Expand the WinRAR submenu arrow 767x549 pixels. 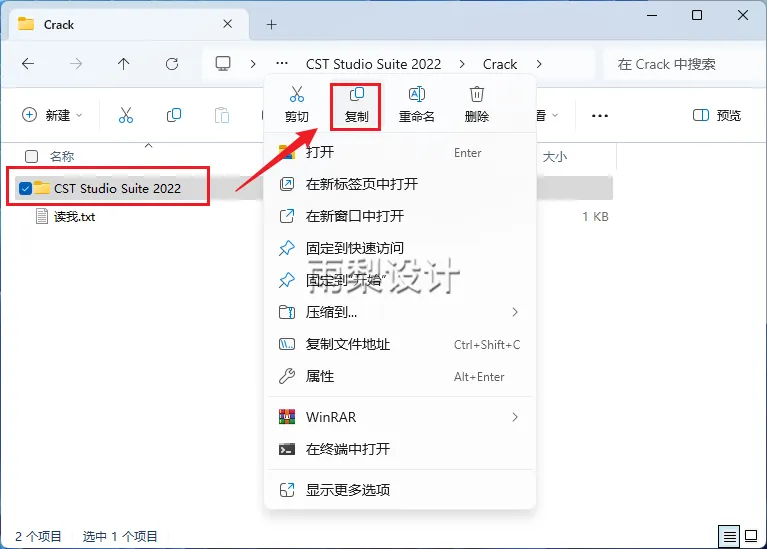click(515, 417)
